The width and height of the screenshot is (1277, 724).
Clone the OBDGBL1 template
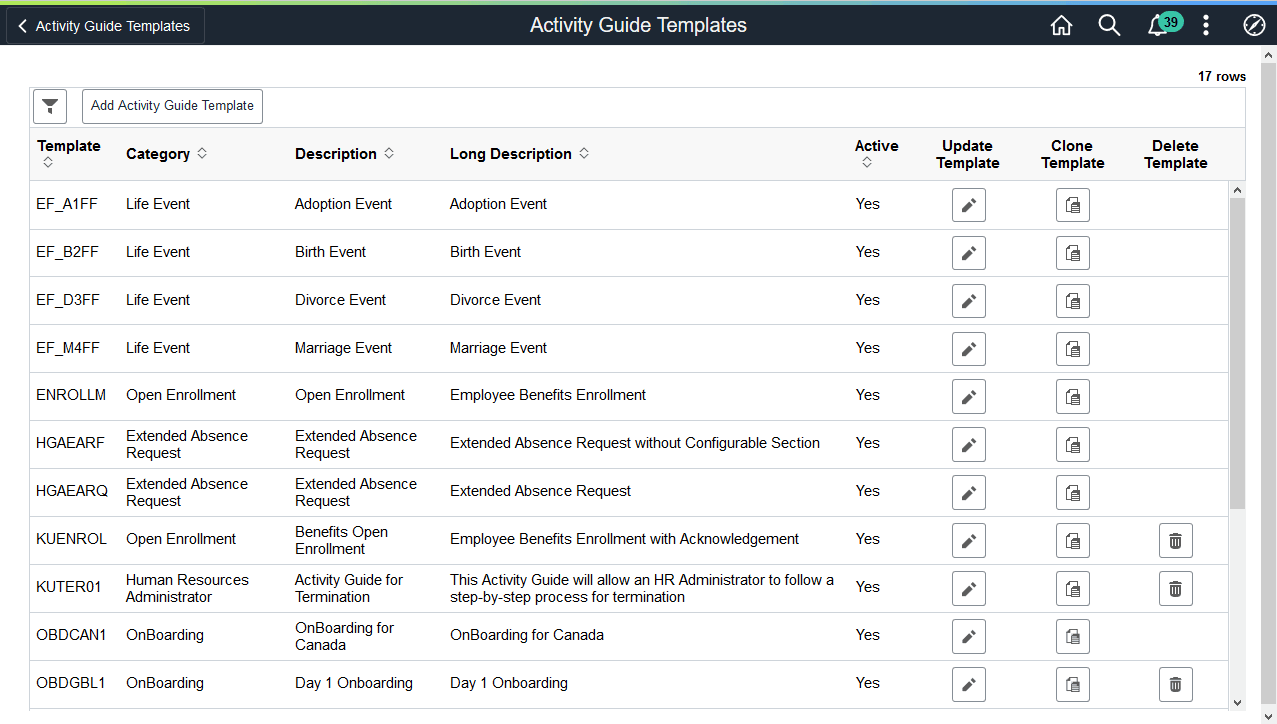1073,685
